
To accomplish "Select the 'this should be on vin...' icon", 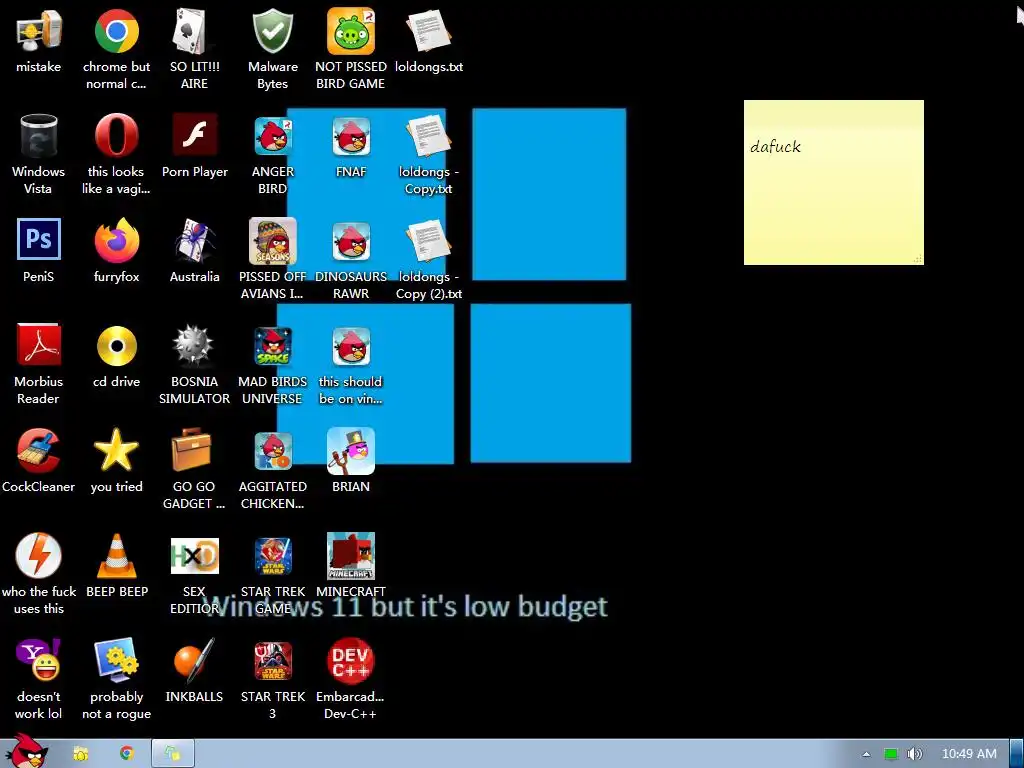I will [351, 346].
